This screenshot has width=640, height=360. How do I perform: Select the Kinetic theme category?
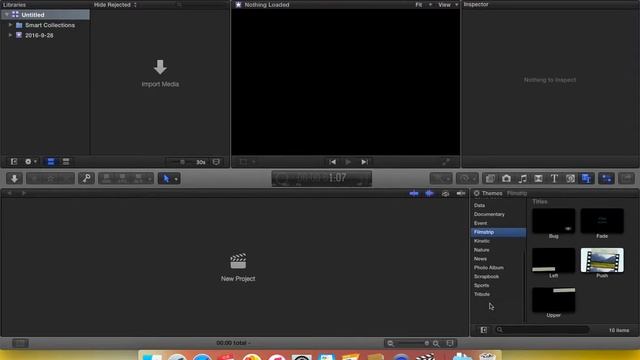(x=482, y=241)
